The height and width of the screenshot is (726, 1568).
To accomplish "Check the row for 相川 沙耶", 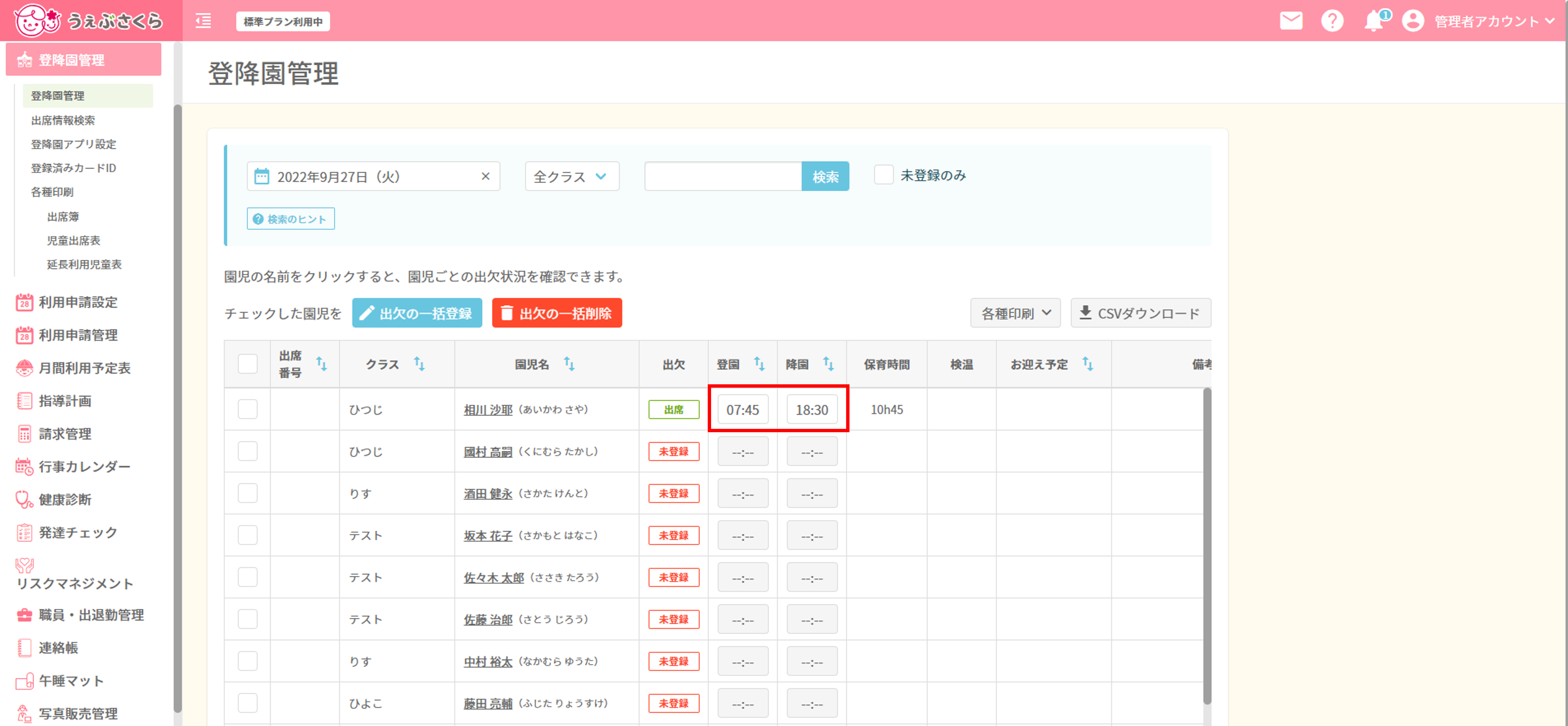I will [x=248, y=409].
